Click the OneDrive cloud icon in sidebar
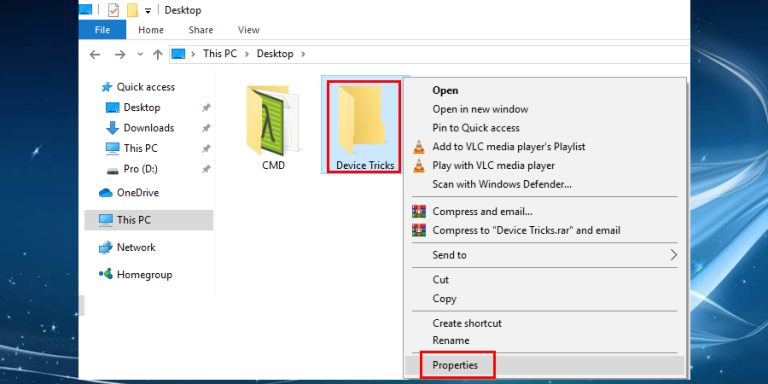This screenshot has width=768, height=384. click(x=106, y=193)
